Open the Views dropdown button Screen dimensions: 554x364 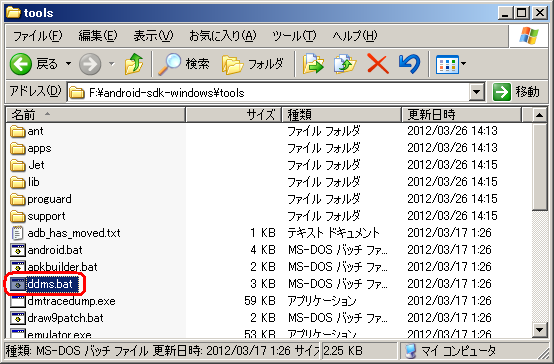tap(451, 64)
